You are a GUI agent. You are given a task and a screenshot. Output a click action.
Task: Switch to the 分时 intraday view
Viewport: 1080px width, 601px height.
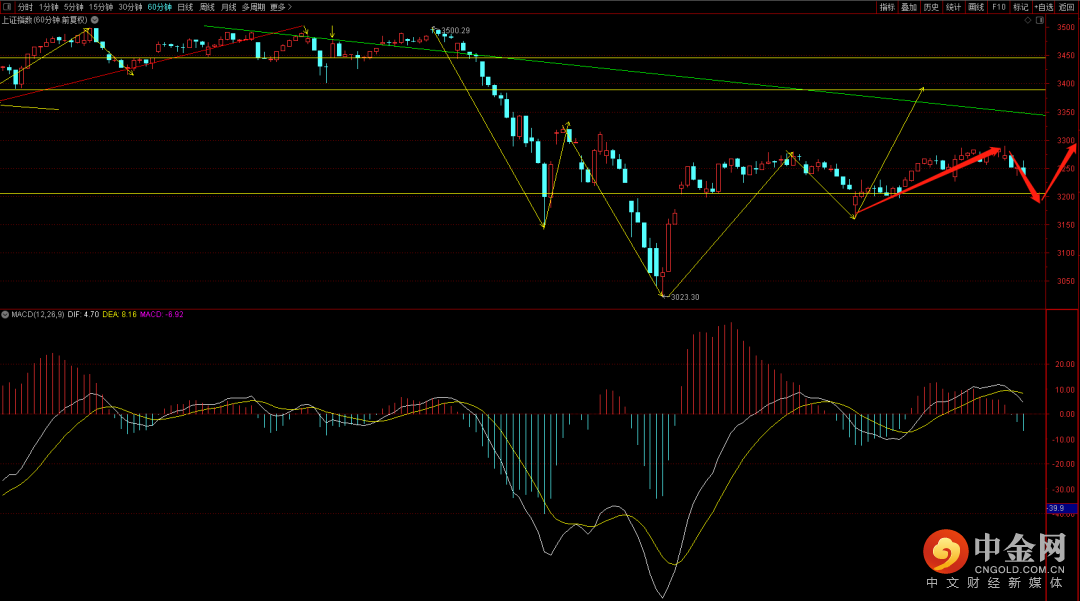click(x=25, y=7)
